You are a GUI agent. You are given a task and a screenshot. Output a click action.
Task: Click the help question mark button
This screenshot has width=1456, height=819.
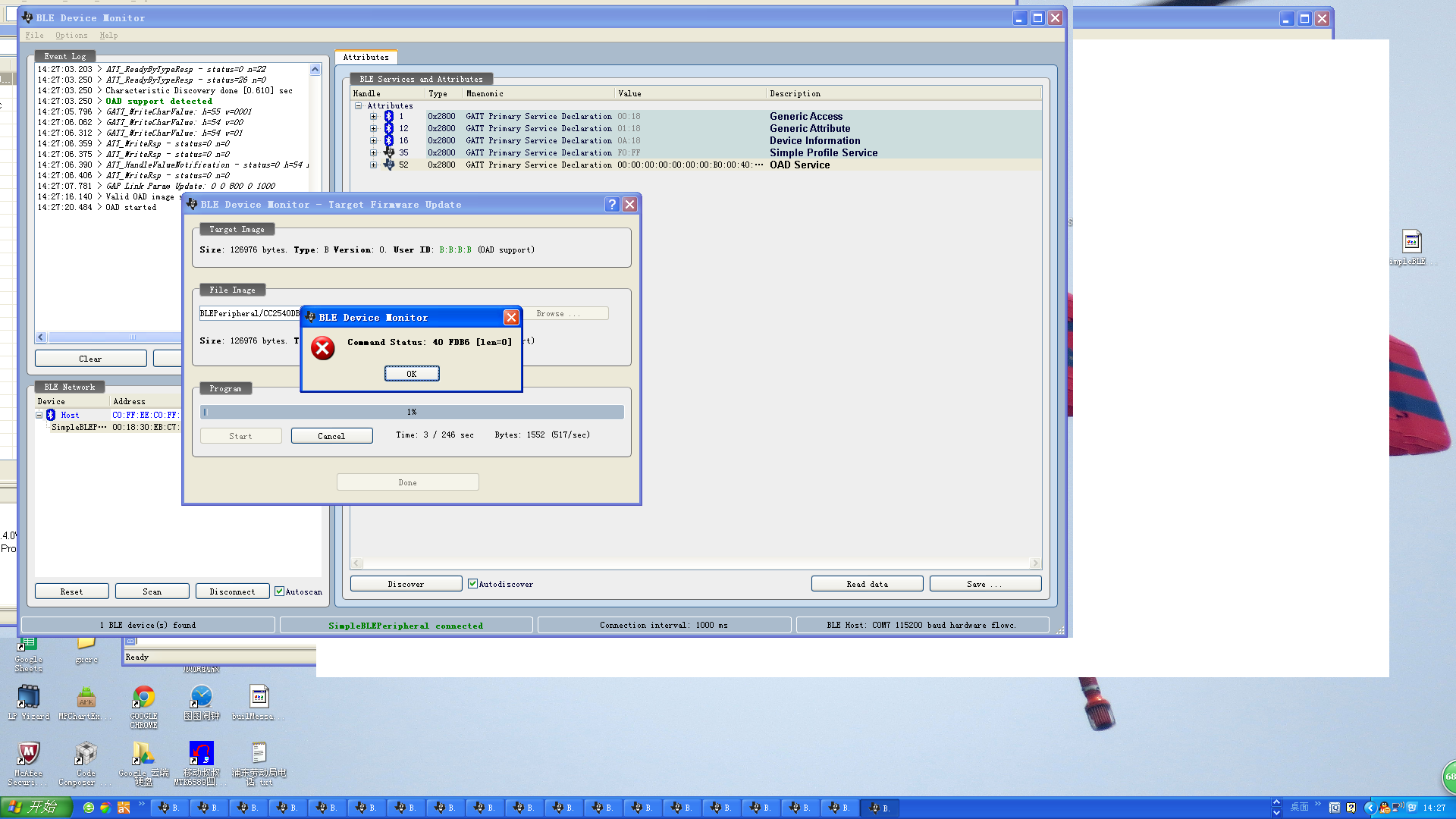pyautogui.click(x=612, y=205)
